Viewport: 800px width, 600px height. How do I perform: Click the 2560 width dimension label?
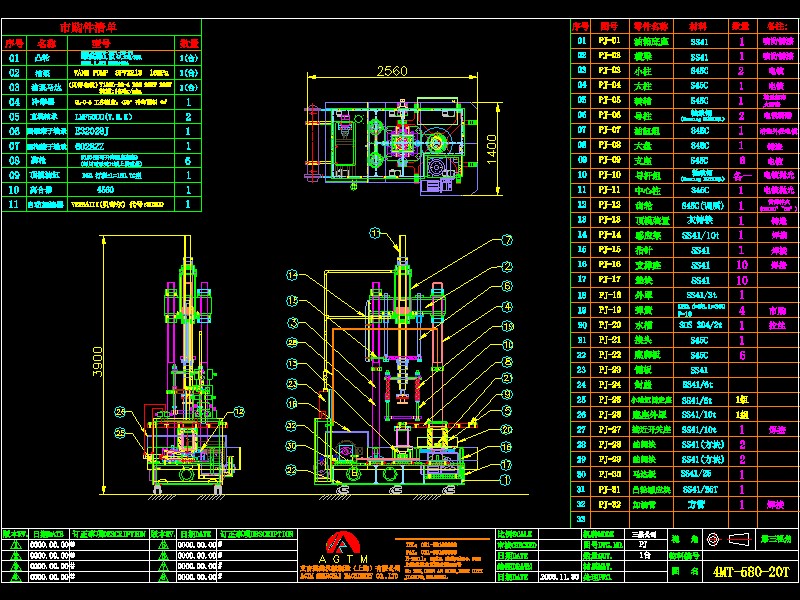pyautogui.click(x=392, y=70)
